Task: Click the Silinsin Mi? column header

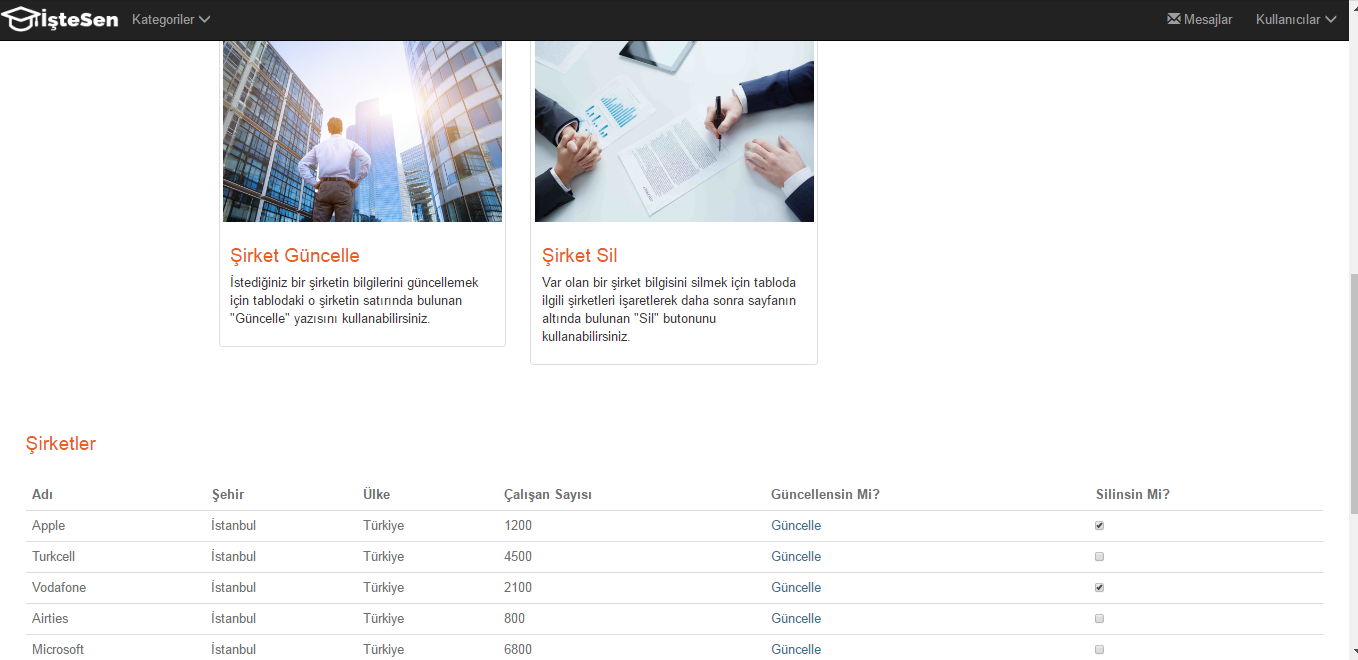Action: click(1133, 495)
